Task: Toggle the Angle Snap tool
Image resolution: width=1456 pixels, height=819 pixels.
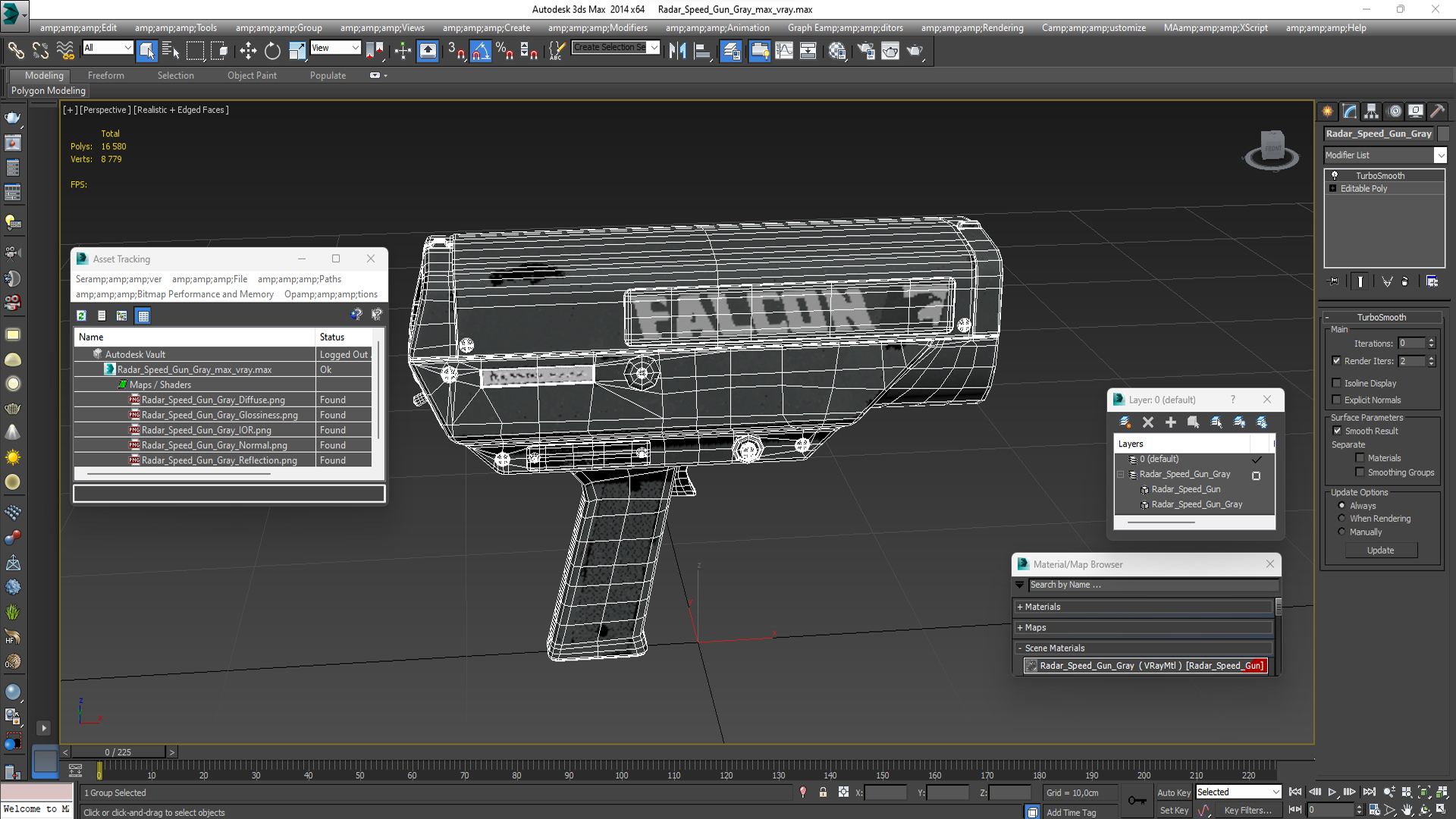Action: tap(481, 51)
